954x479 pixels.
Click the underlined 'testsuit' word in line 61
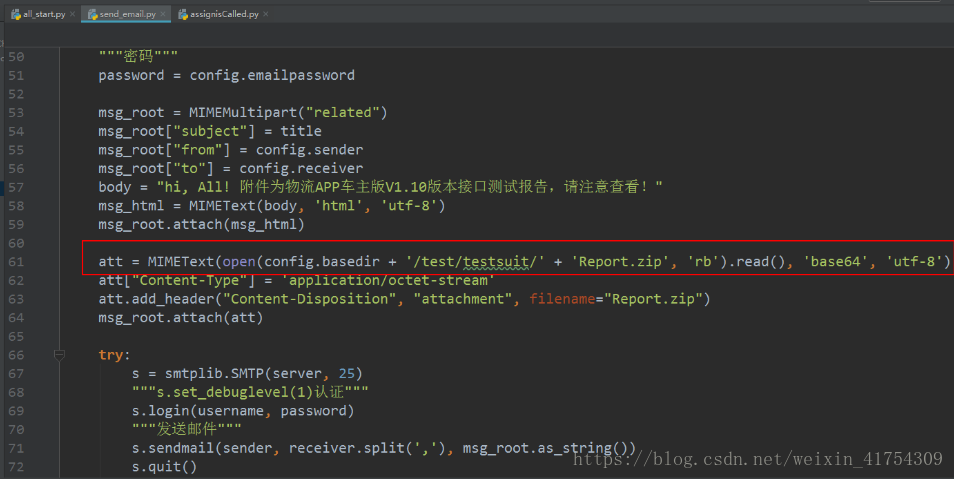(496, 262)
